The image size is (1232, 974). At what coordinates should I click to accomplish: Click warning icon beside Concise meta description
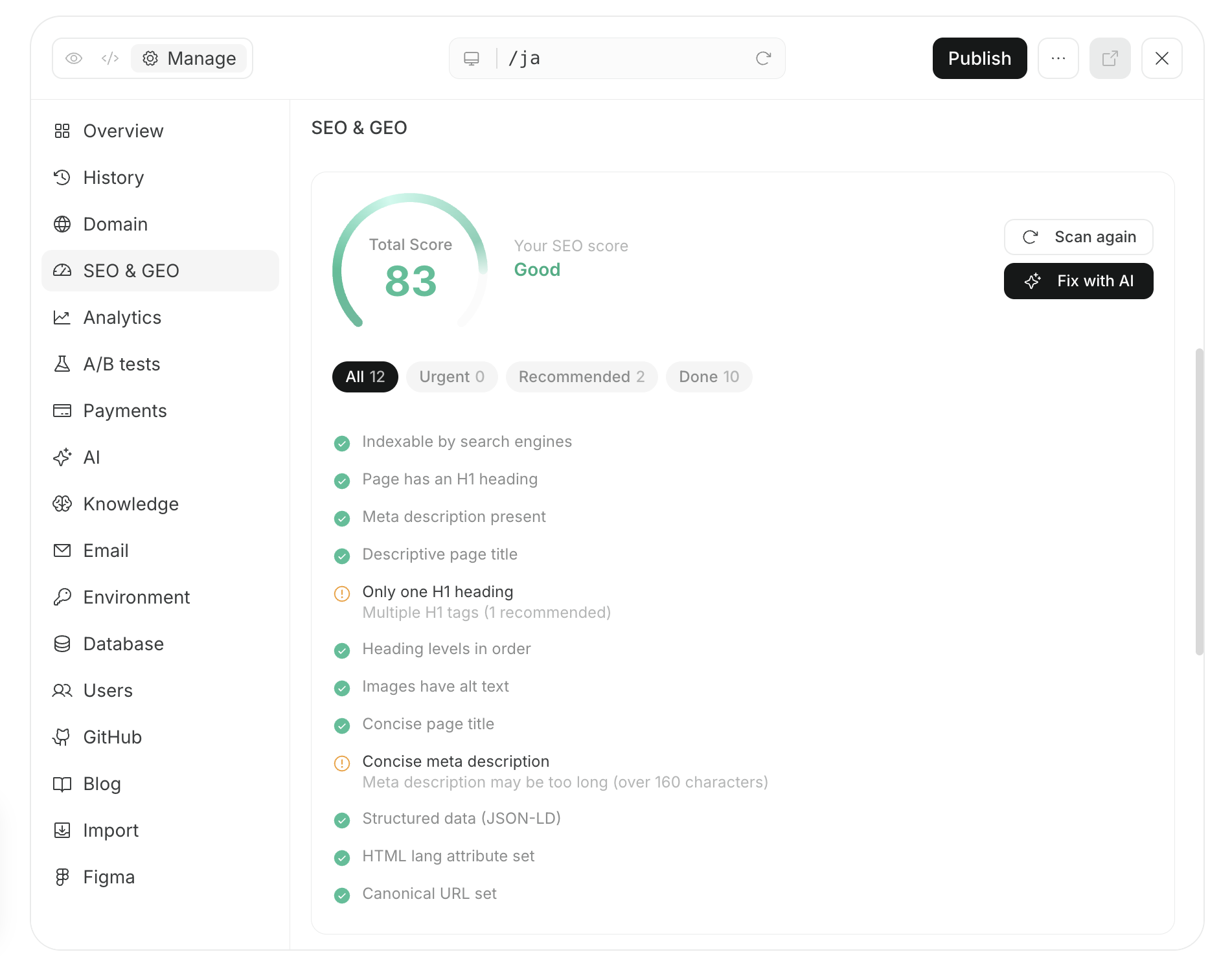pyautogui.click(x=342, y=763)
